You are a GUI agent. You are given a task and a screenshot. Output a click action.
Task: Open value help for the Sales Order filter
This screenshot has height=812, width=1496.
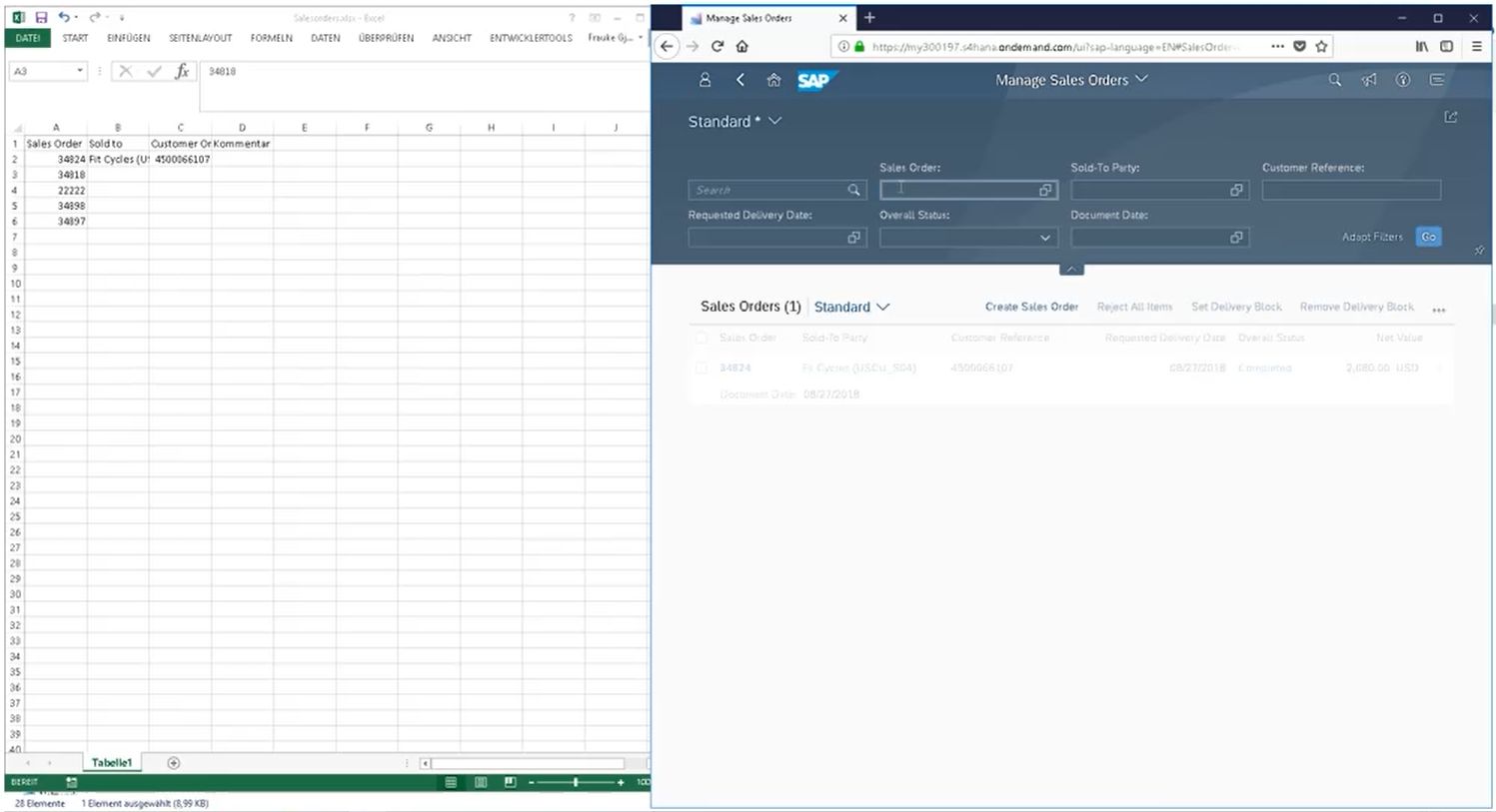[x=1045, y=190]
